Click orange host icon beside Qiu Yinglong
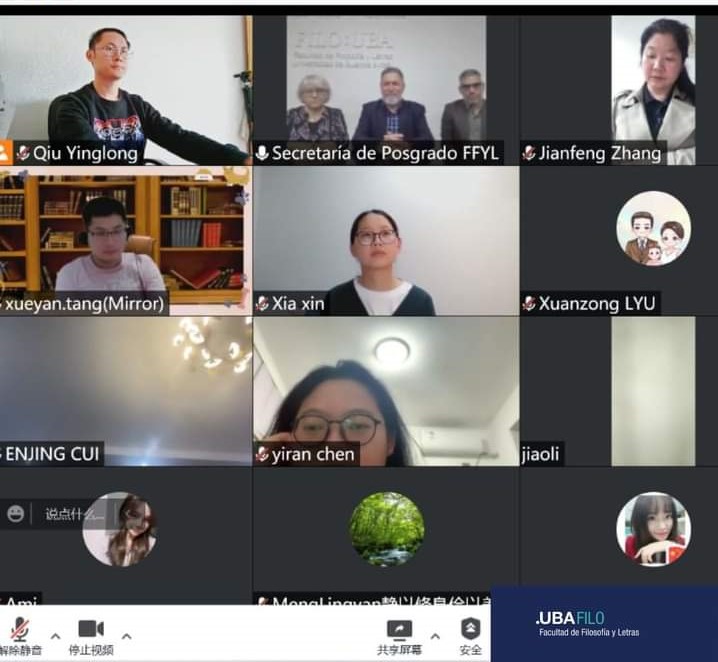This screenshot has width=718, height=662. tap(5, 152)
